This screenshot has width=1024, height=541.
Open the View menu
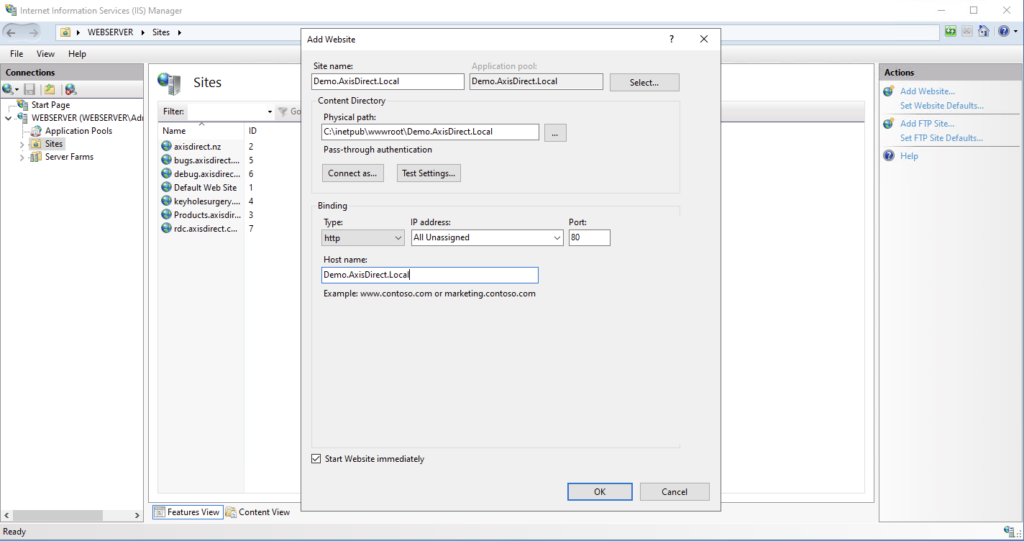(x=45, y=54)
